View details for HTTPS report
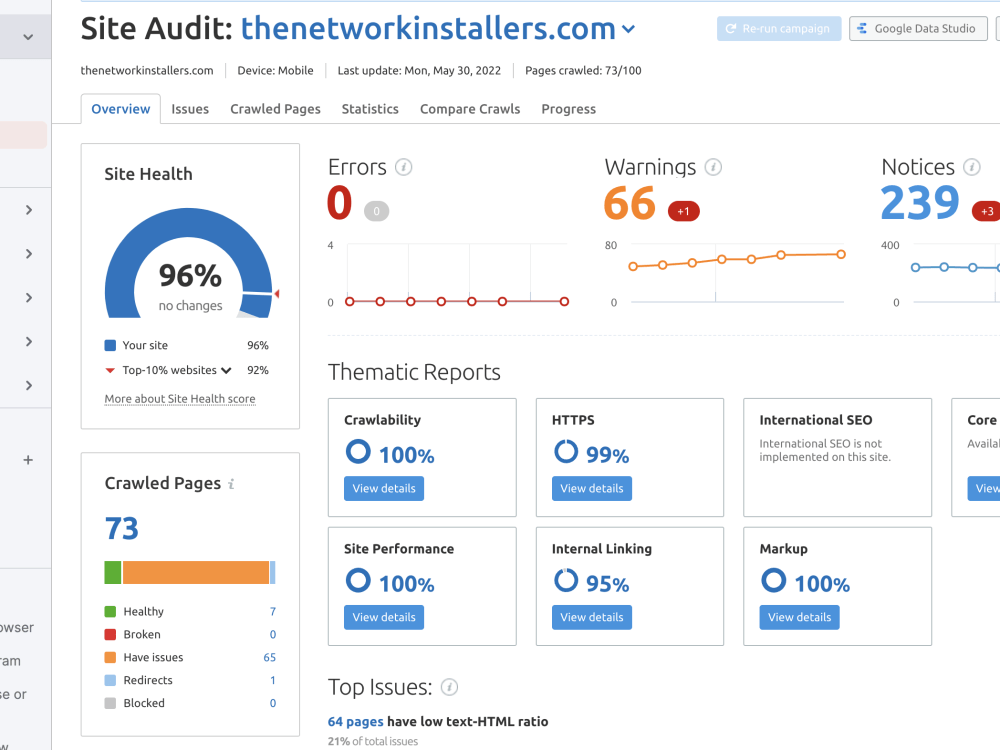 pyautogui.click(x=592, y=489)
